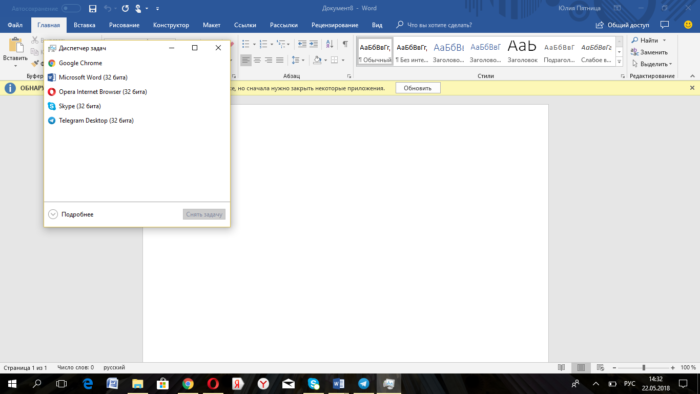Click the Sort A-Z icon

point(329,44)
